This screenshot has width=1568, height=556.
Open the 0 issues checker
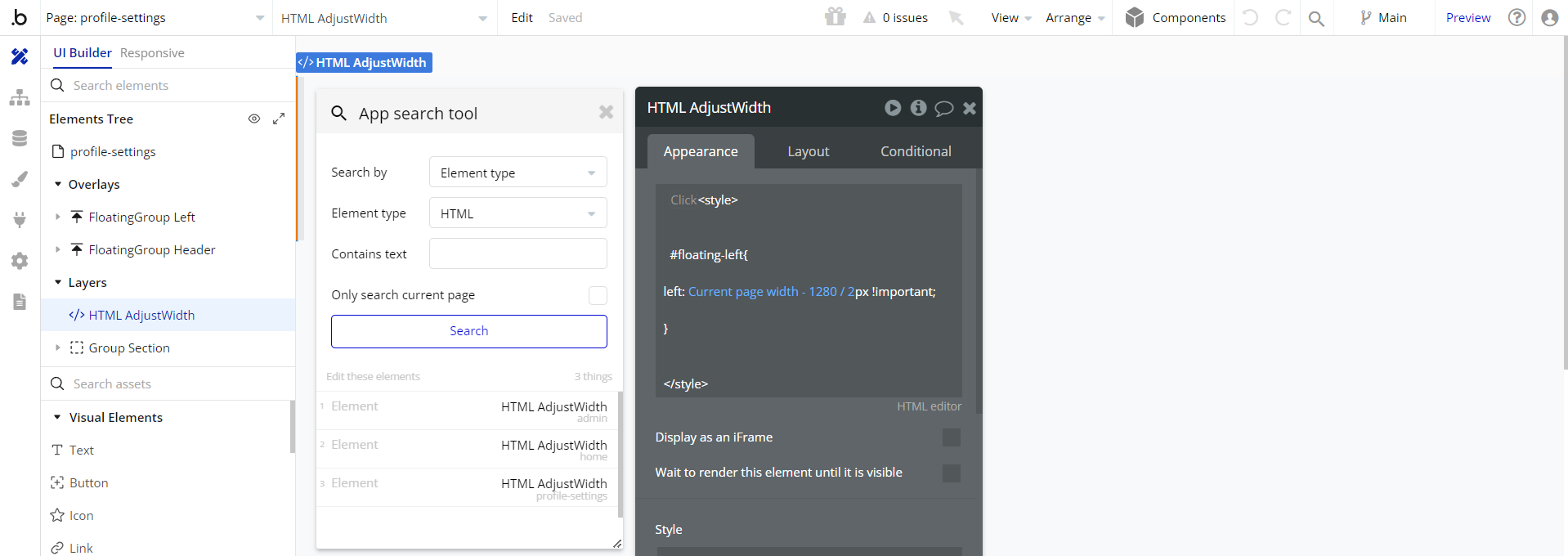[895, 17]
